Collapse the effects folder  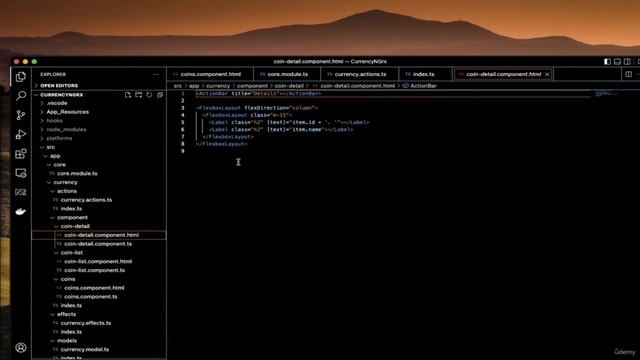click(99, 314)
